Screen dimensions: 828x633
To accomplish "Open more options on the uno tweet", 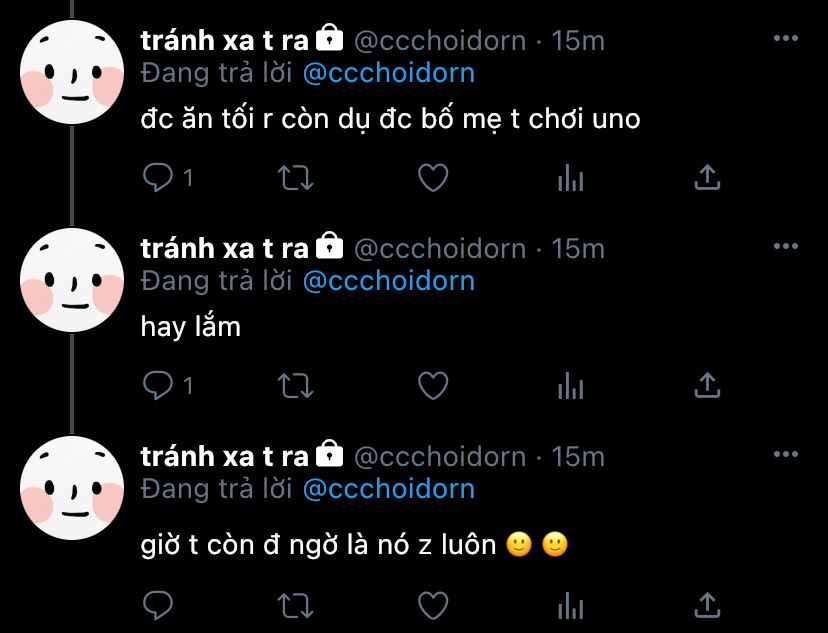I will pos(785,38).
